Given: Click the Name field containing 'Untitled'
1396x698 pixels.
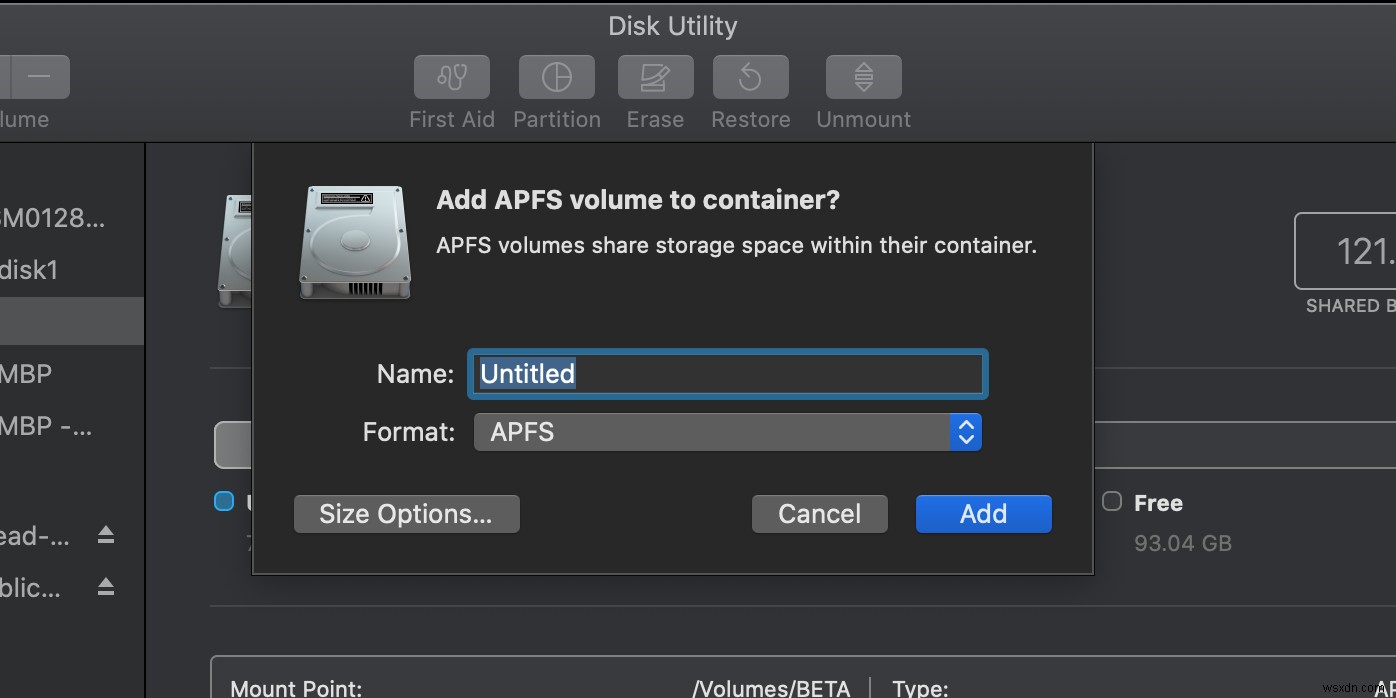Looking at the screenshot, I should pos(727,373).
